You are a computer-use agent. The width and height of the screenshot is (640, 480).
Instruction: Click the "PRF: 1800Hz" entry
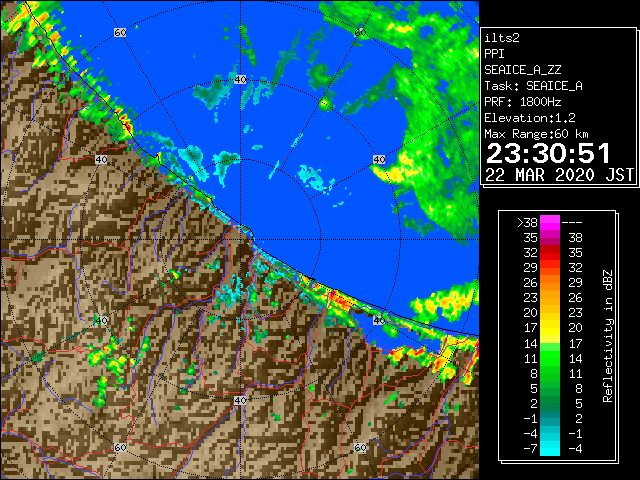[523, 102]
